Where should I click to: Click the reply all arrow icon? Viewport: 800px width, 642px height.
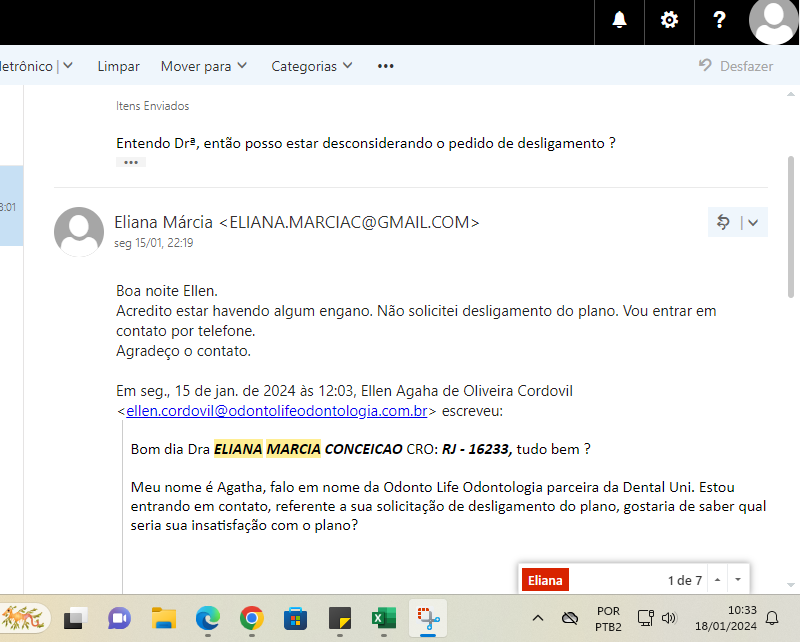724,223
